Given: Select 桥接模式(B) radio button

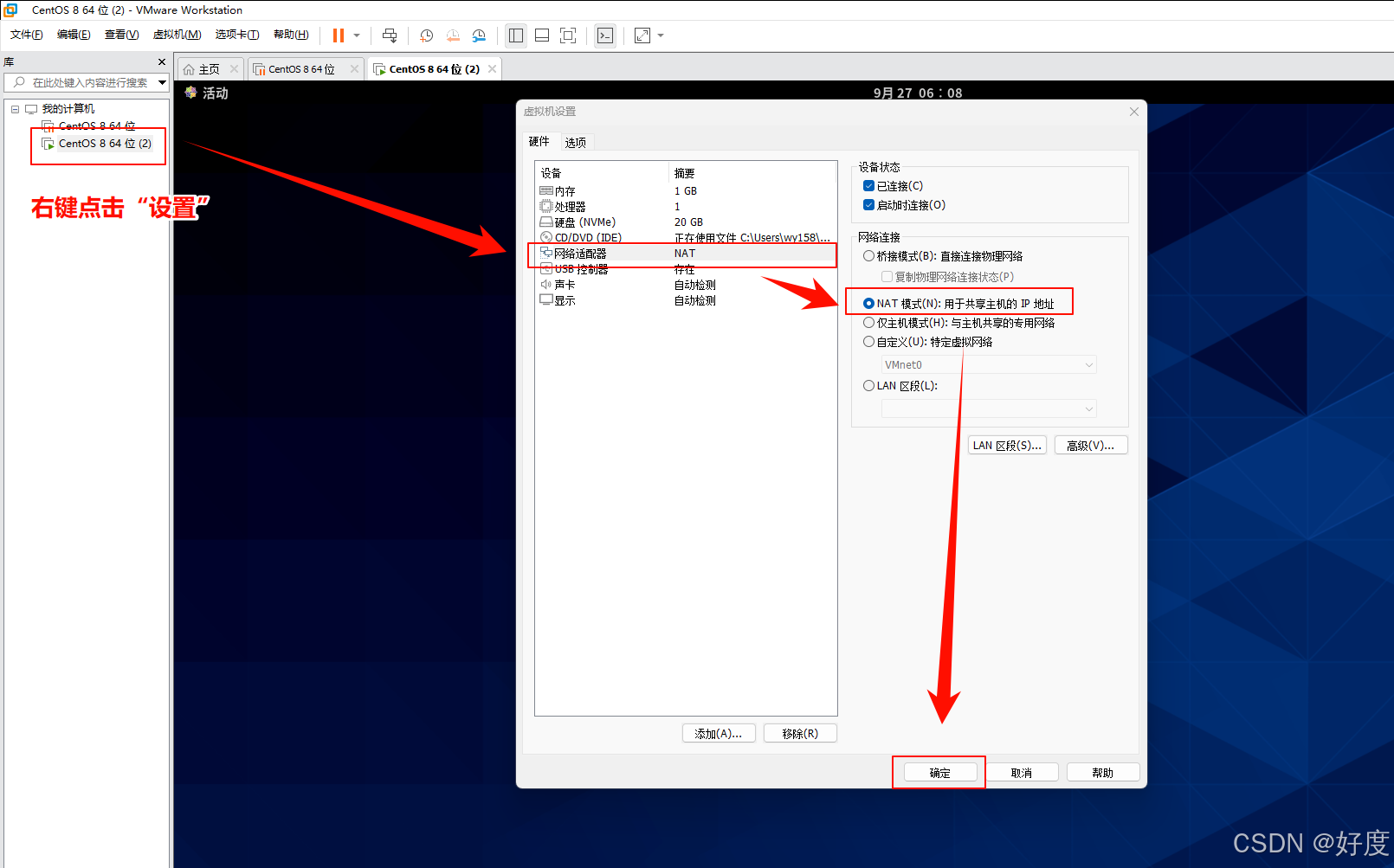Looking at the screenshot, I should pos(868,256).
